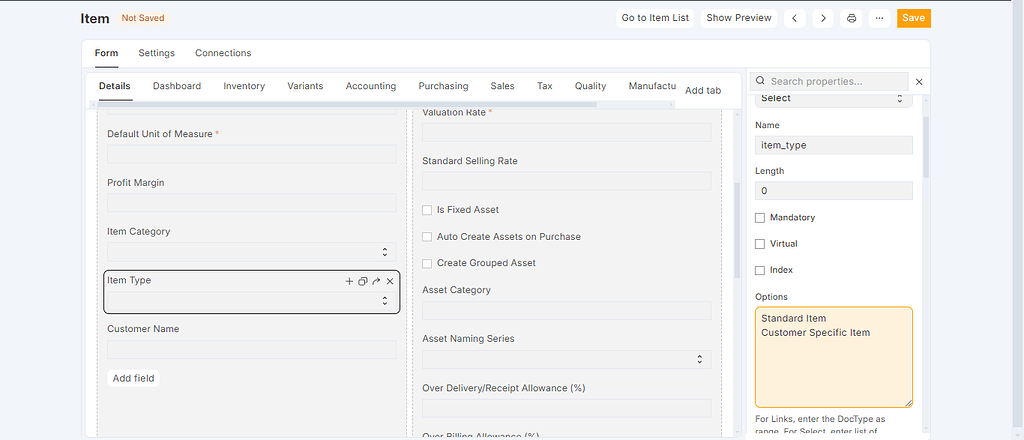This screenshot has width=1024, height=440.
Task: Check the Is Fixed Asset checkbox
Action: coord(427,210)
